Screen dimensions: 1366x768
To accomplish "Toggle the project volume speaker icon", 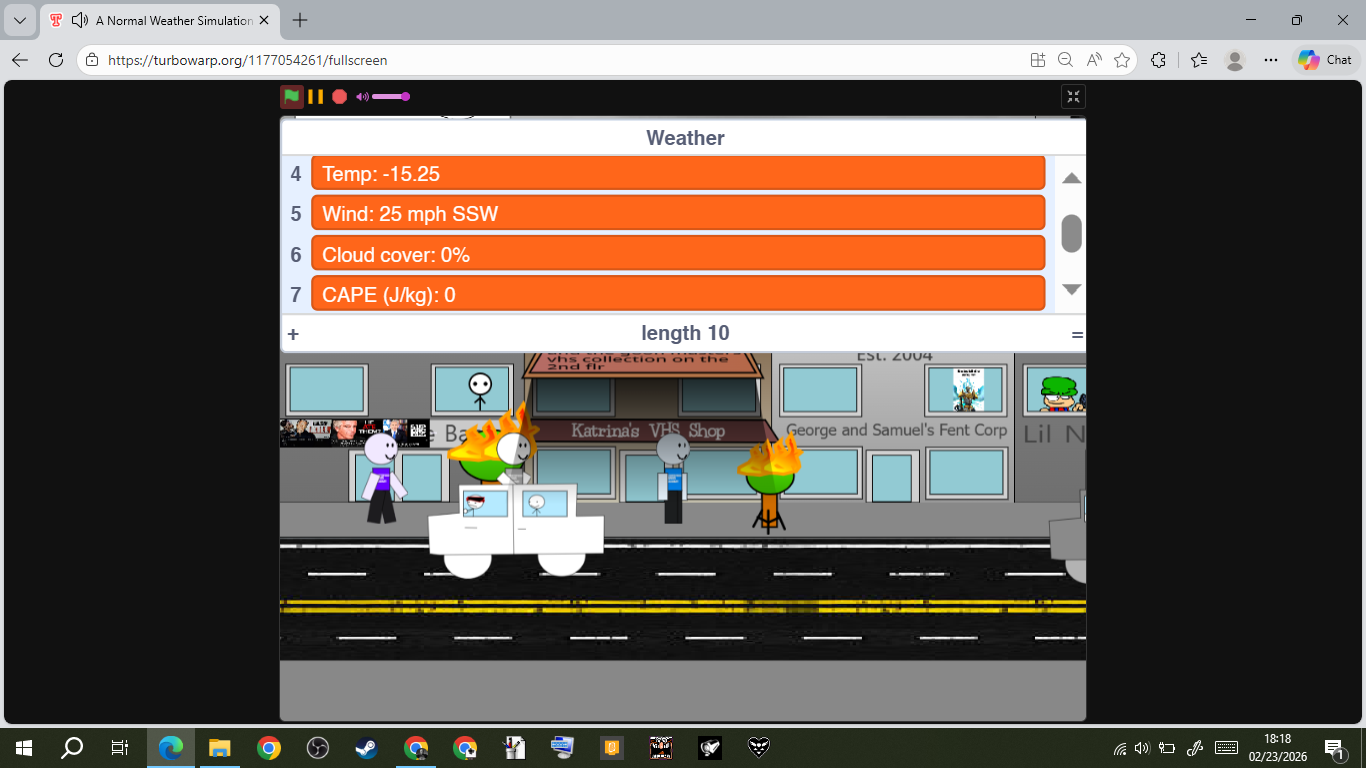I will click(x=362, y=97).
